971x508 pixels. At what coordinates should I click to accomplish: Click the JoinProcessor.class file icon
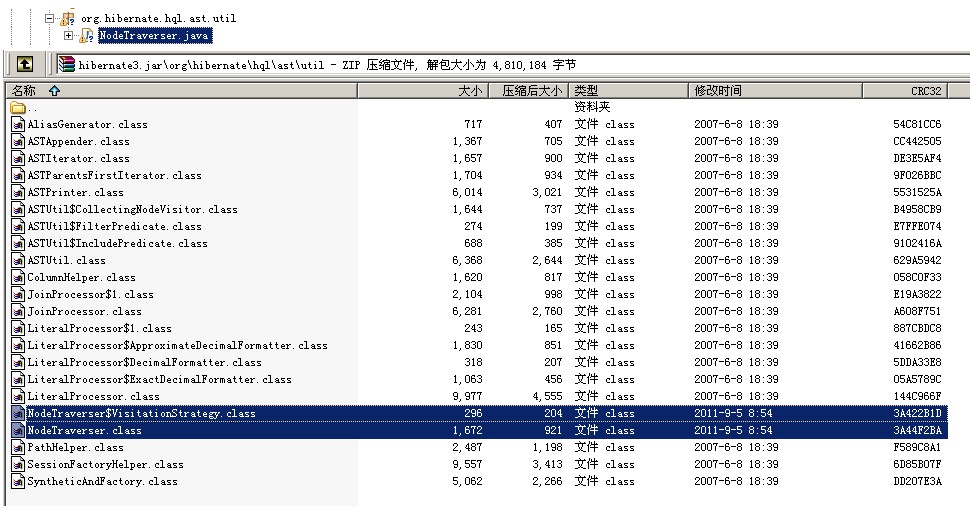coord(18,312)
